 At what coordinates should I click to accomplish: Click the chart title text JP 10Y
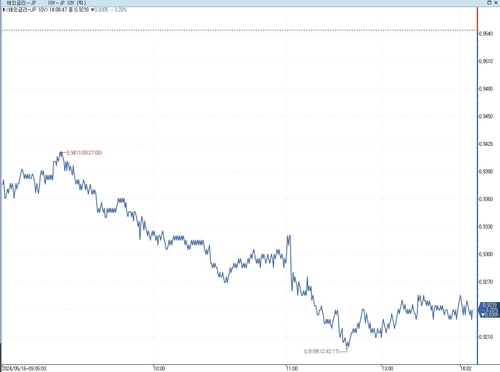coord(67,3)
